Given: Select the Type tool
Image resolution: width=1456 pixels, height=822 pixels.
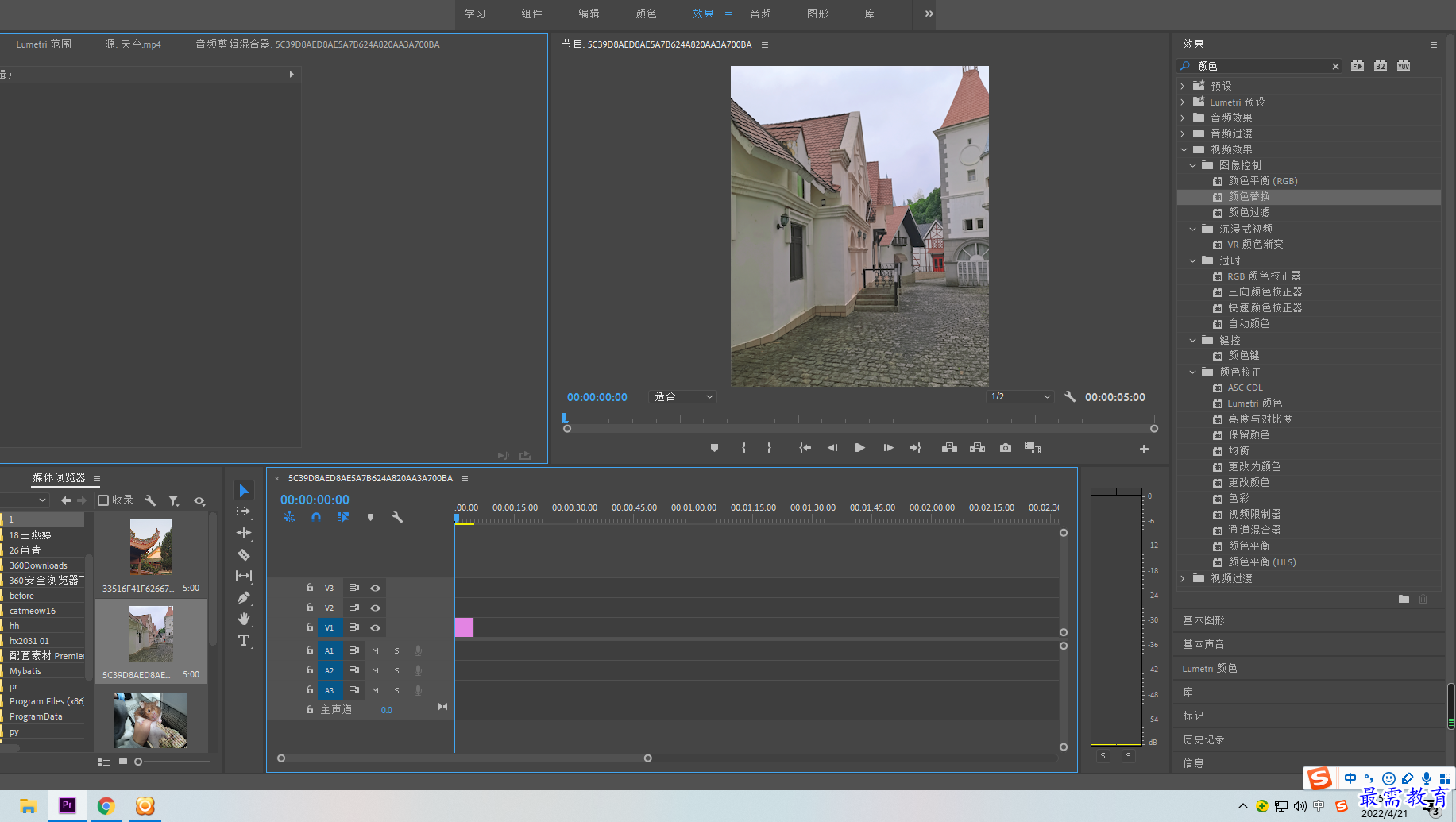Looking at the screenshot, I should tap(244, 640).
